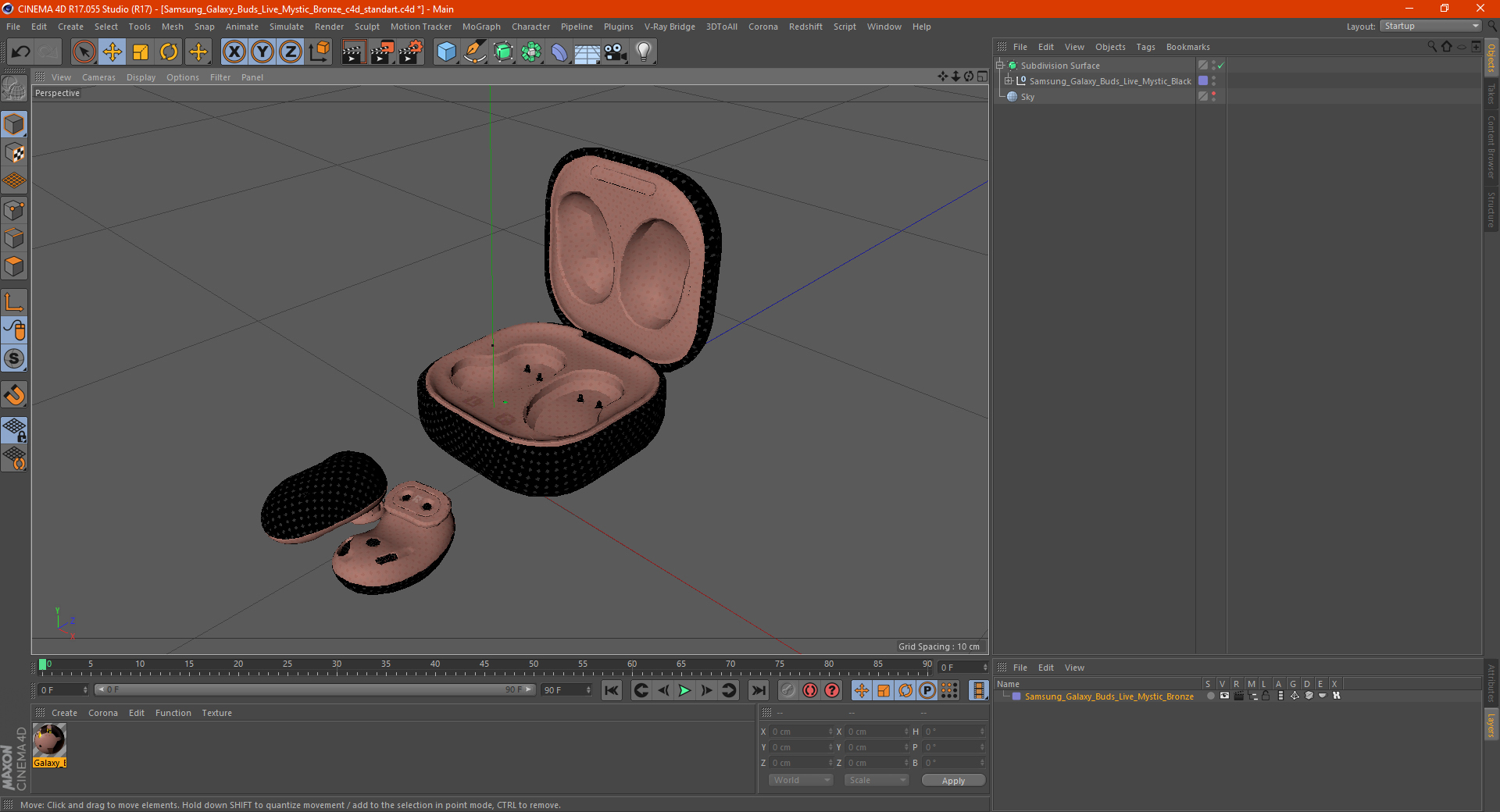Open Objects panel Tags menu
This screenshot has height=812, width=1500.
1145,47
